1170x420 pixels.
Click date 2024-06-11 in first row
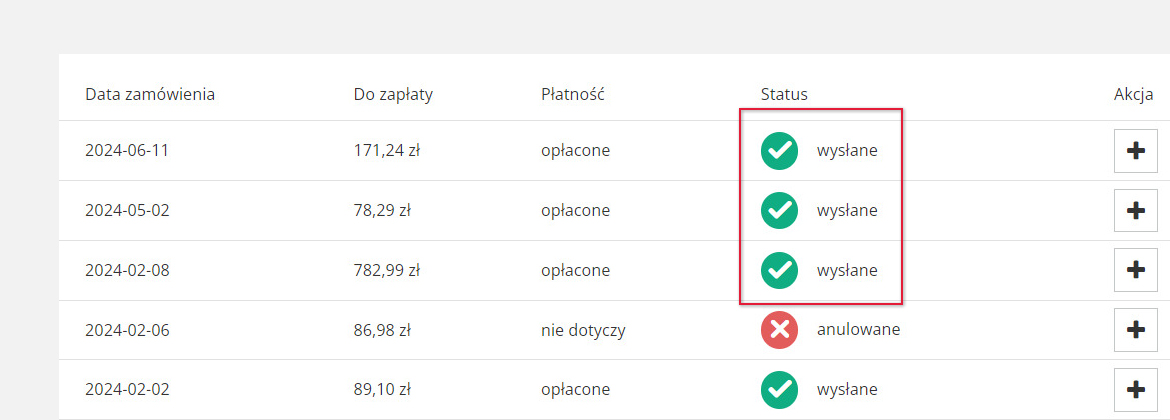tap(127, 151)
